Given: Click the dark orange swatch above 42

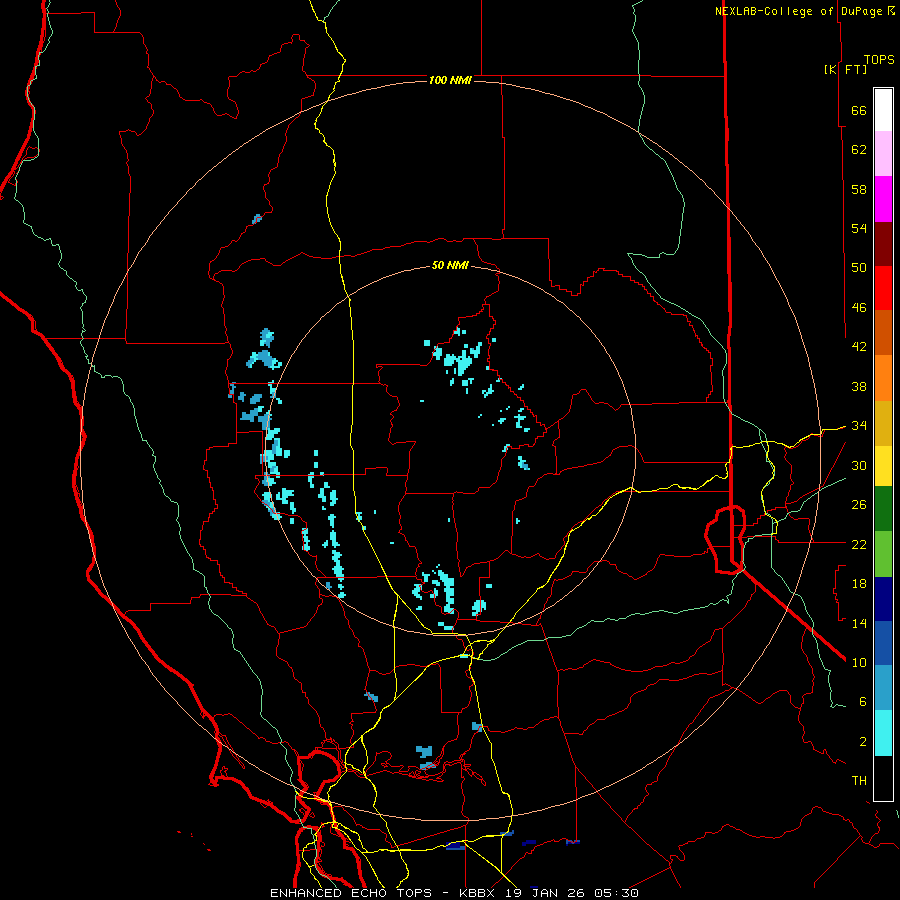Looking at the screenshot, I should coord(883,333).
